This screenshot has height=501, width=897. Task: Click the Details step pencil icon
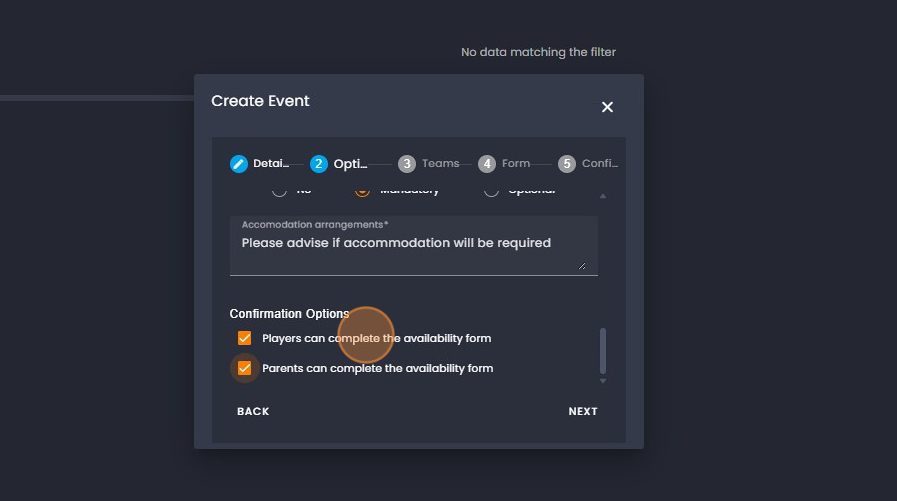click(x=238, y=164)
